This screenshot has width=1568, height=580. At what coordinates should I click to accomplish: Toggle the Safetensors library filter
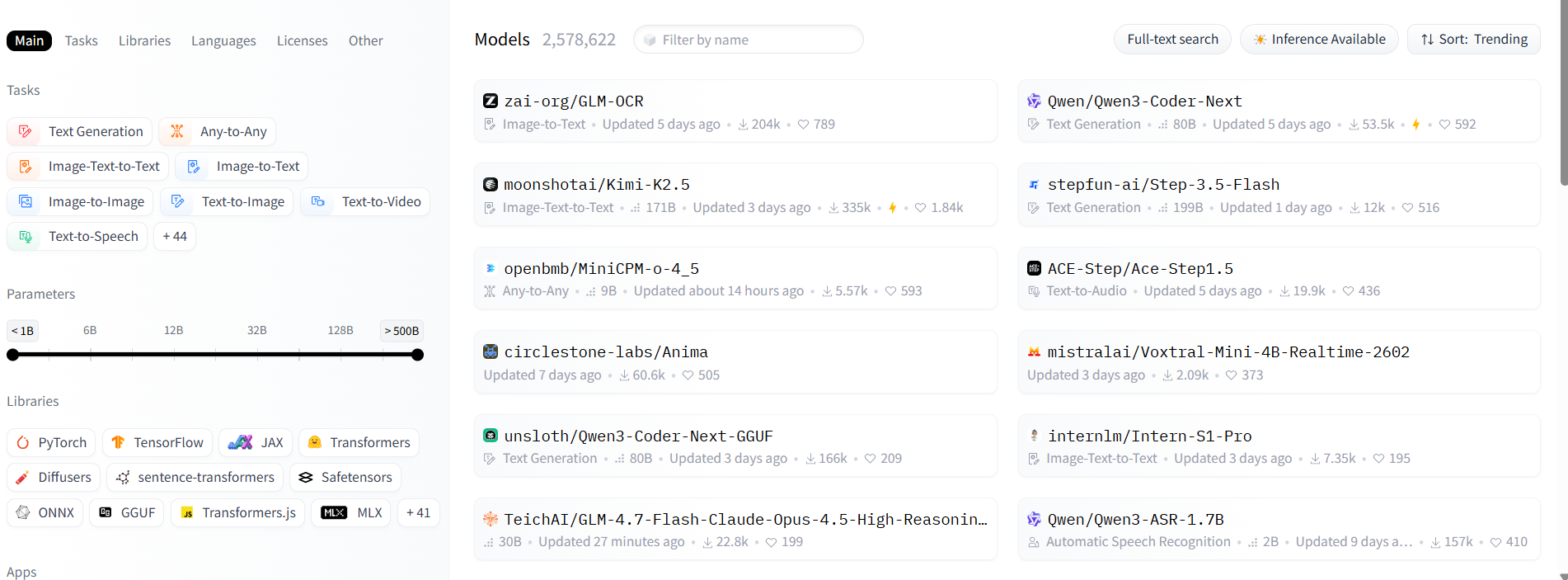point(345,477)
